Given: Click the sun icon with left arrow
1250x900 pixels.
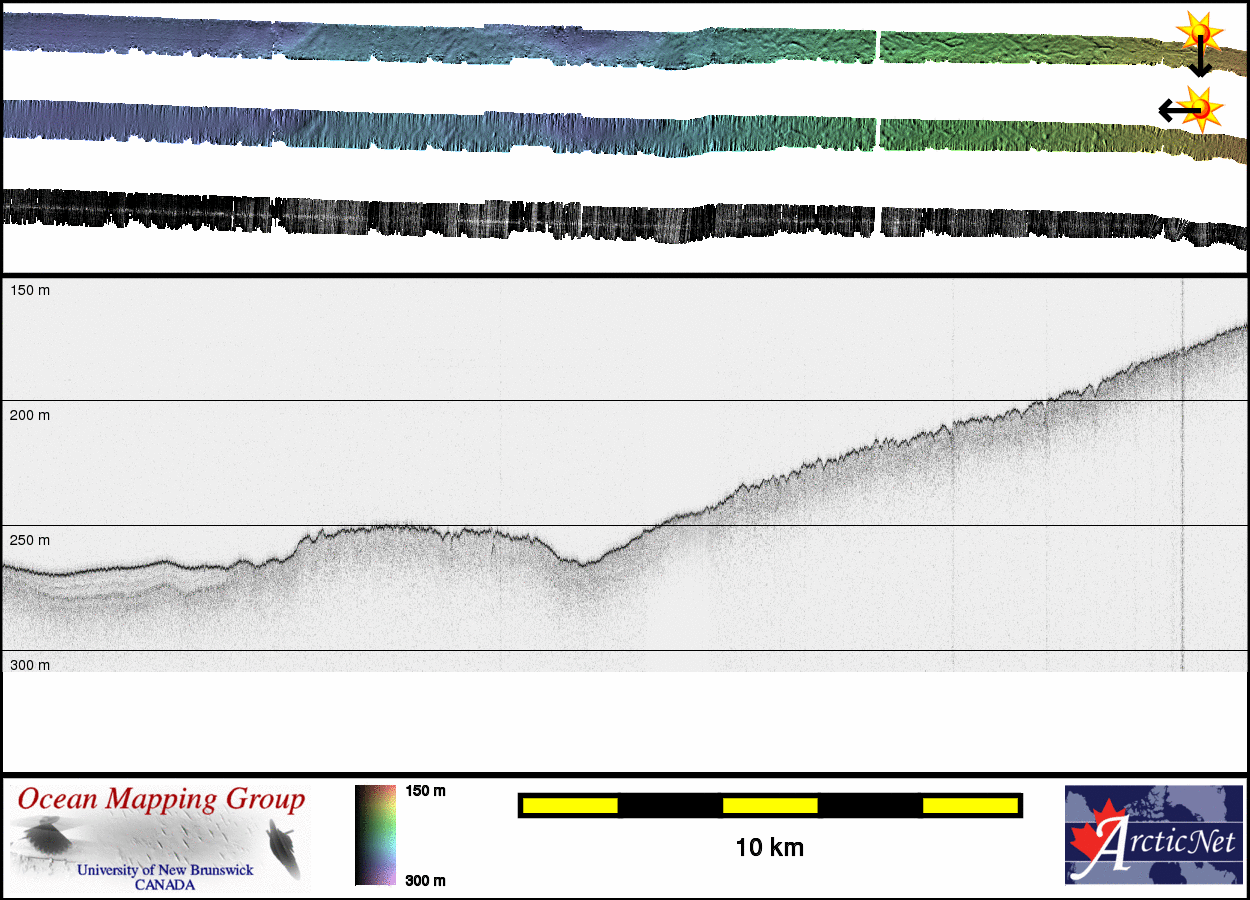Looking at the screenshot, I should pyautogui.click(x=1196, y=108).
